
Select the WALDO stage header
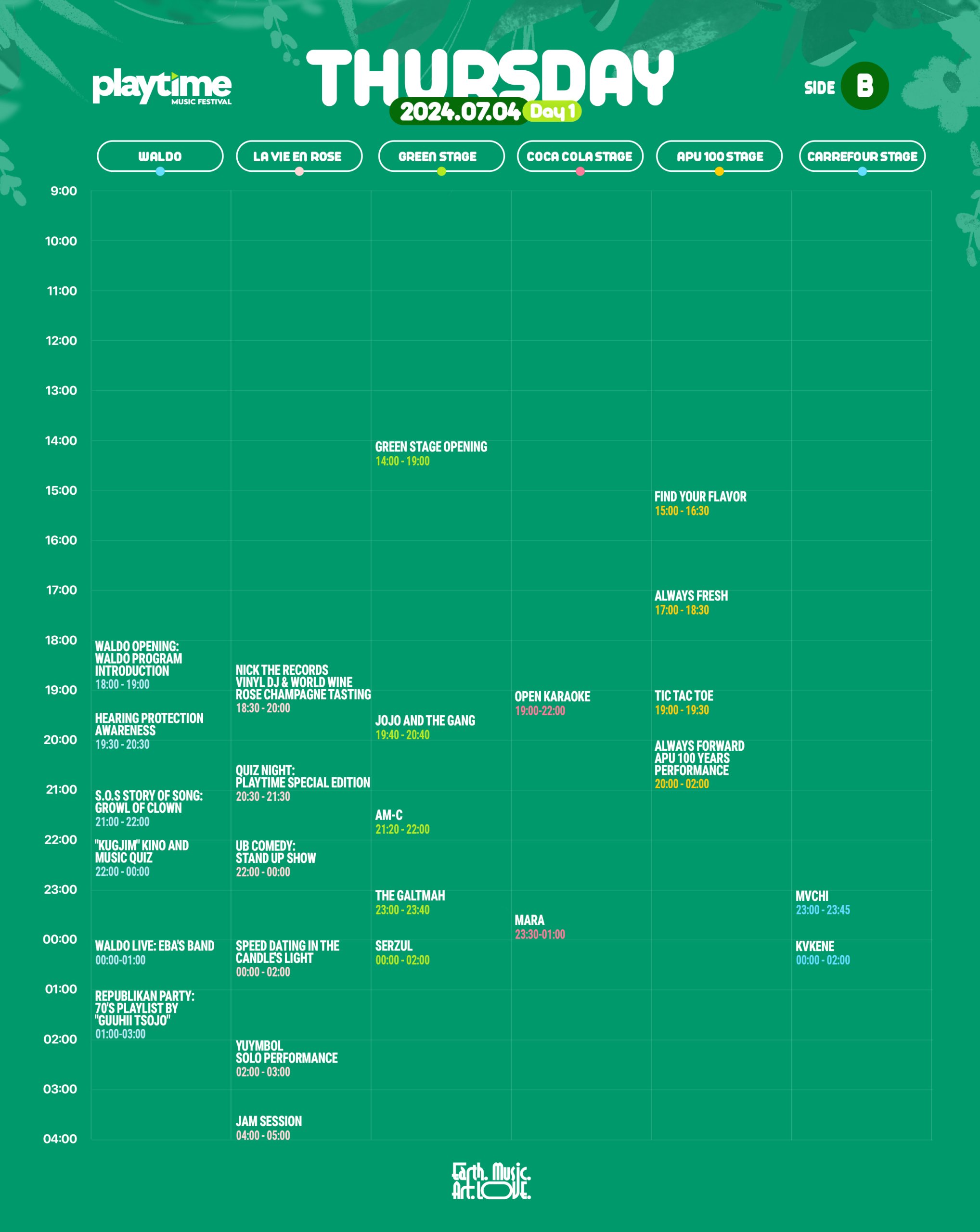[160, 156]
